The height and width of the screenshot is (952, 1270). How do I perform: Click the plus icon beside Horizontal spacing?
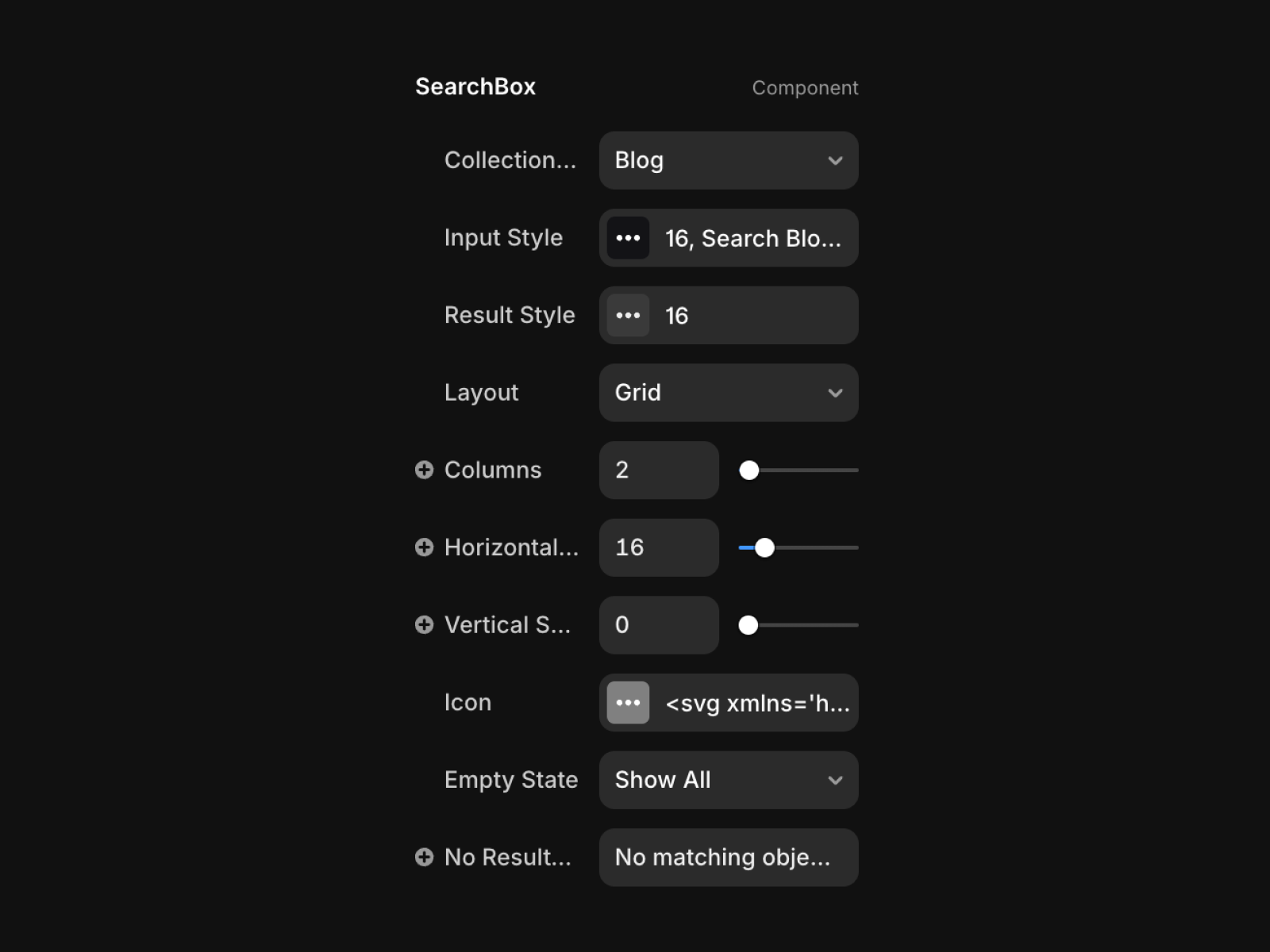click(425, 547)
